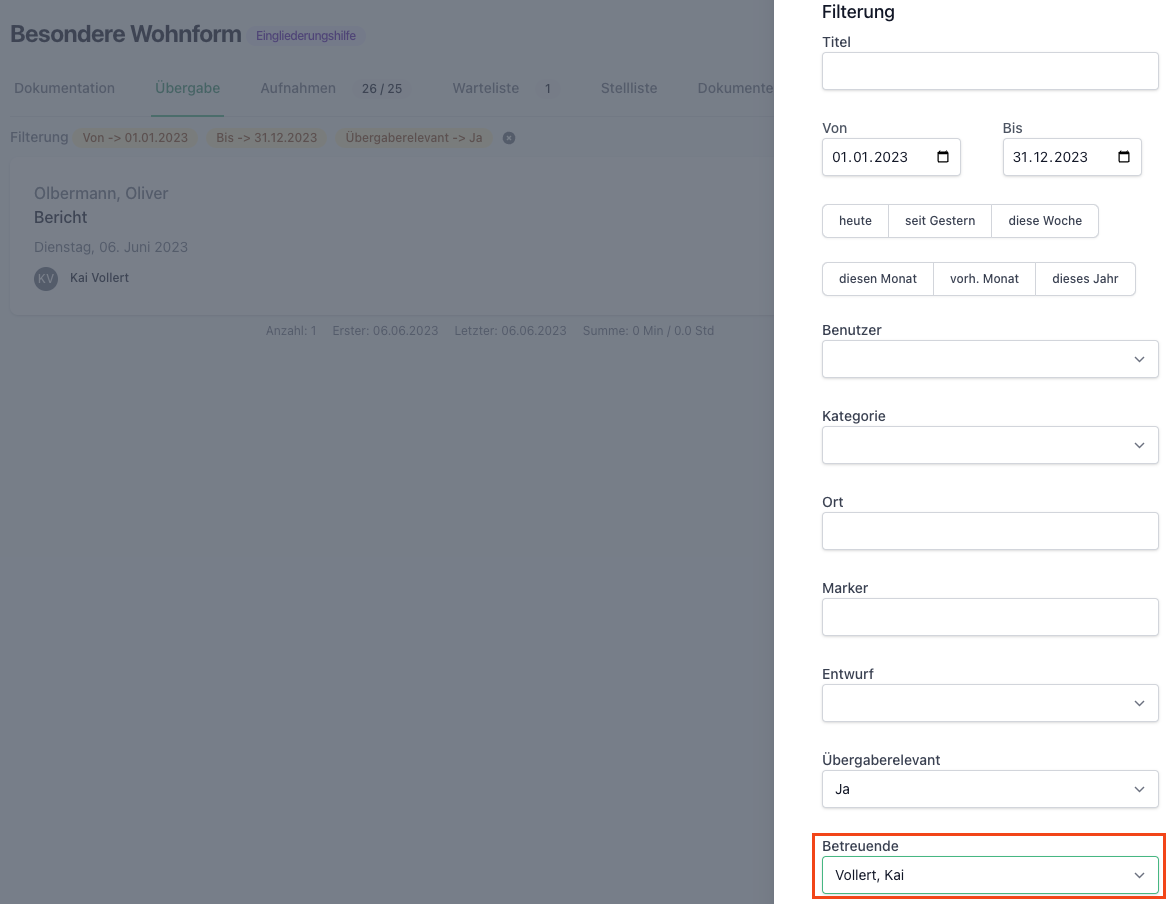Open the Stellliste tab
1169x904 pixels.
pos(629,88)
